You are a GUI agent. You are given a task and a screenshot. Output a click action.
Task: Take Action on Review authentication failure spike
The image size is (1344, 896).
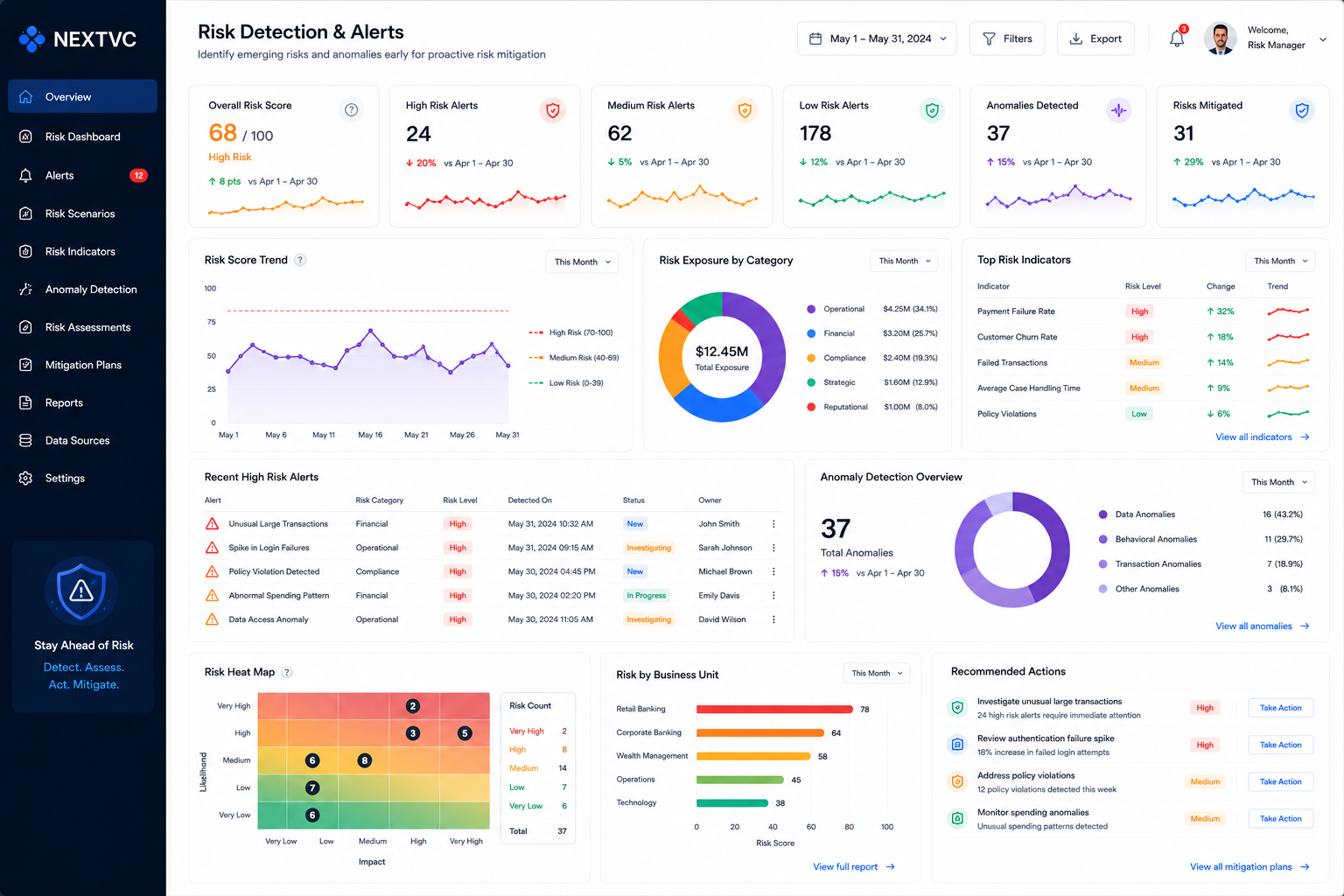[1280, 745]
